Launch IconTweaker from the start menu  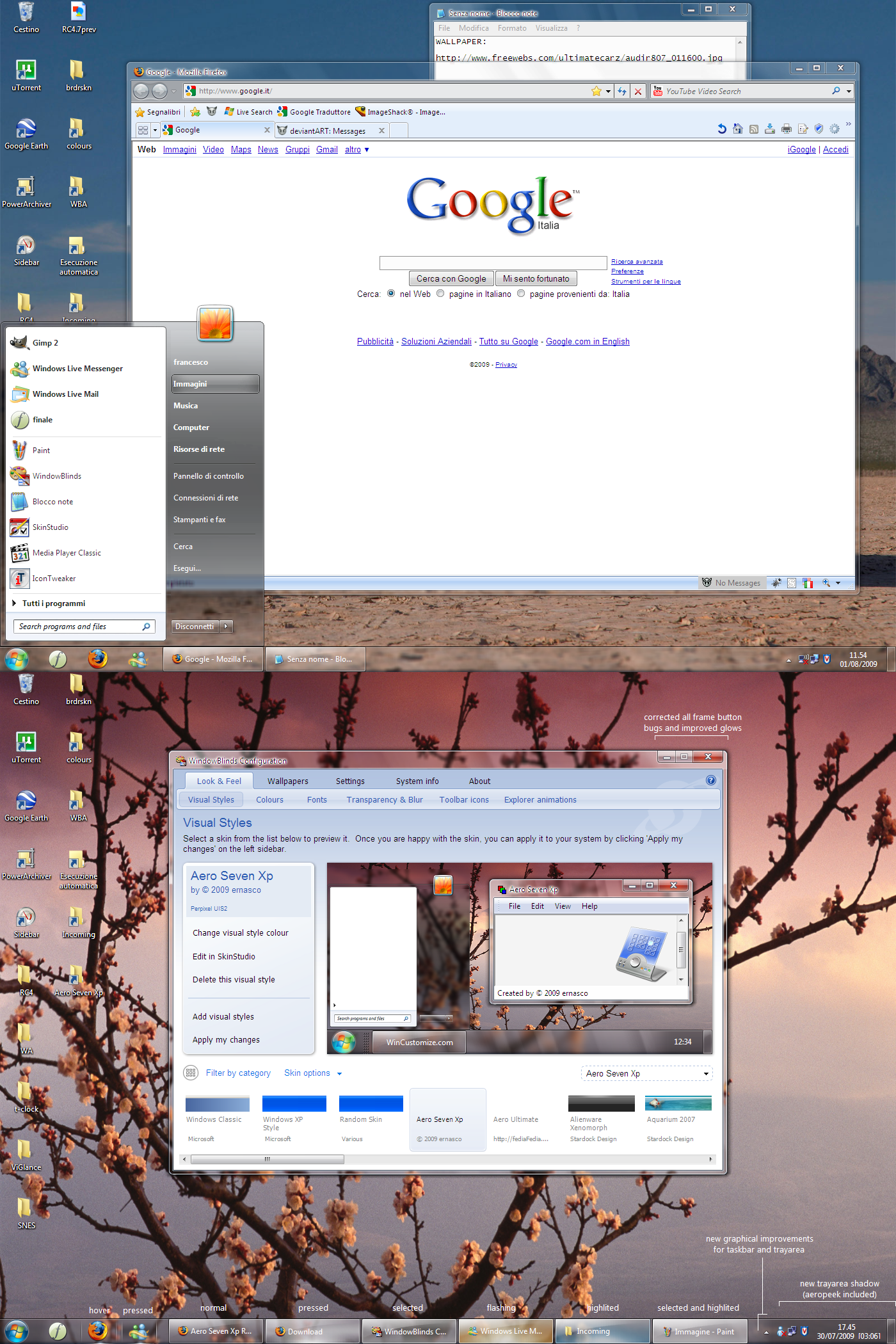(x=86, y=579)
